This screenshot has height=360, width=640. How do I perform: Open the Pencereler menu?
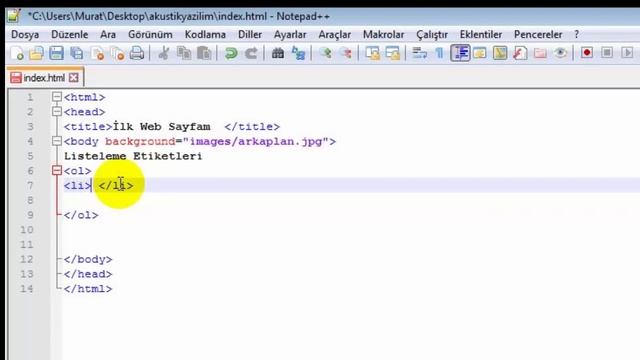point(538,35)
